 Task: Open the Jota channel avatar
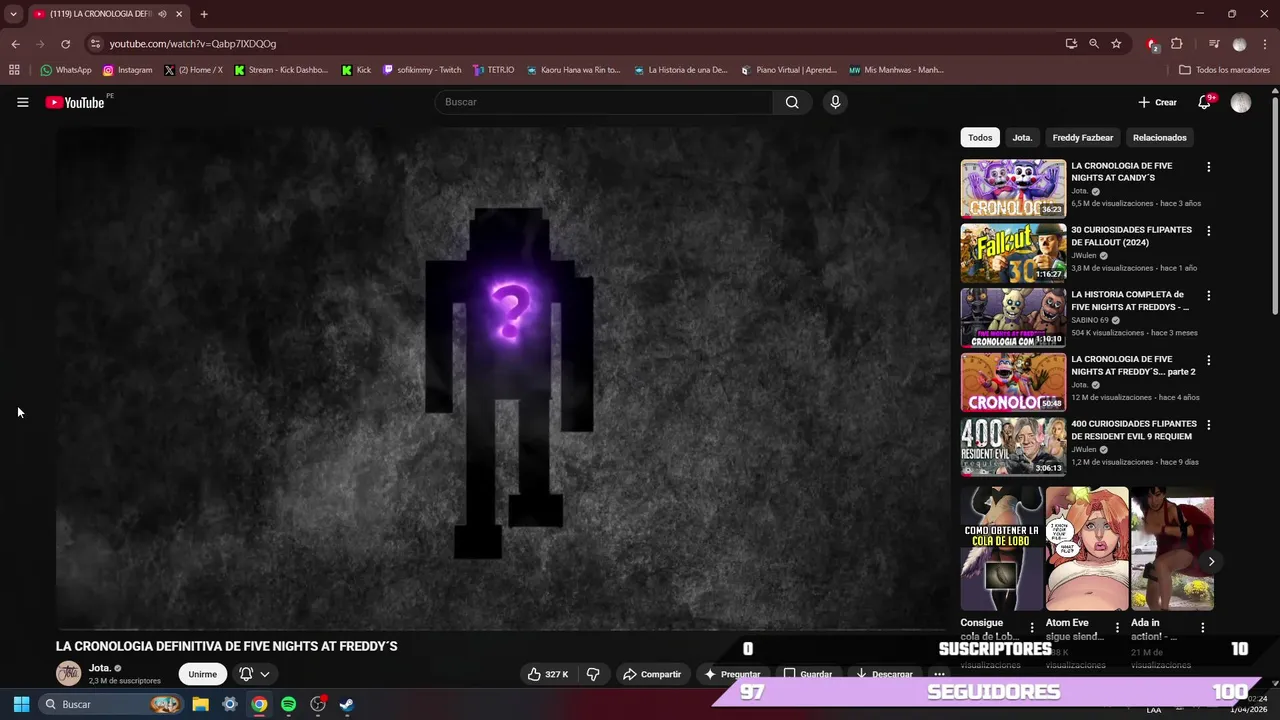(x=68, y=674)
